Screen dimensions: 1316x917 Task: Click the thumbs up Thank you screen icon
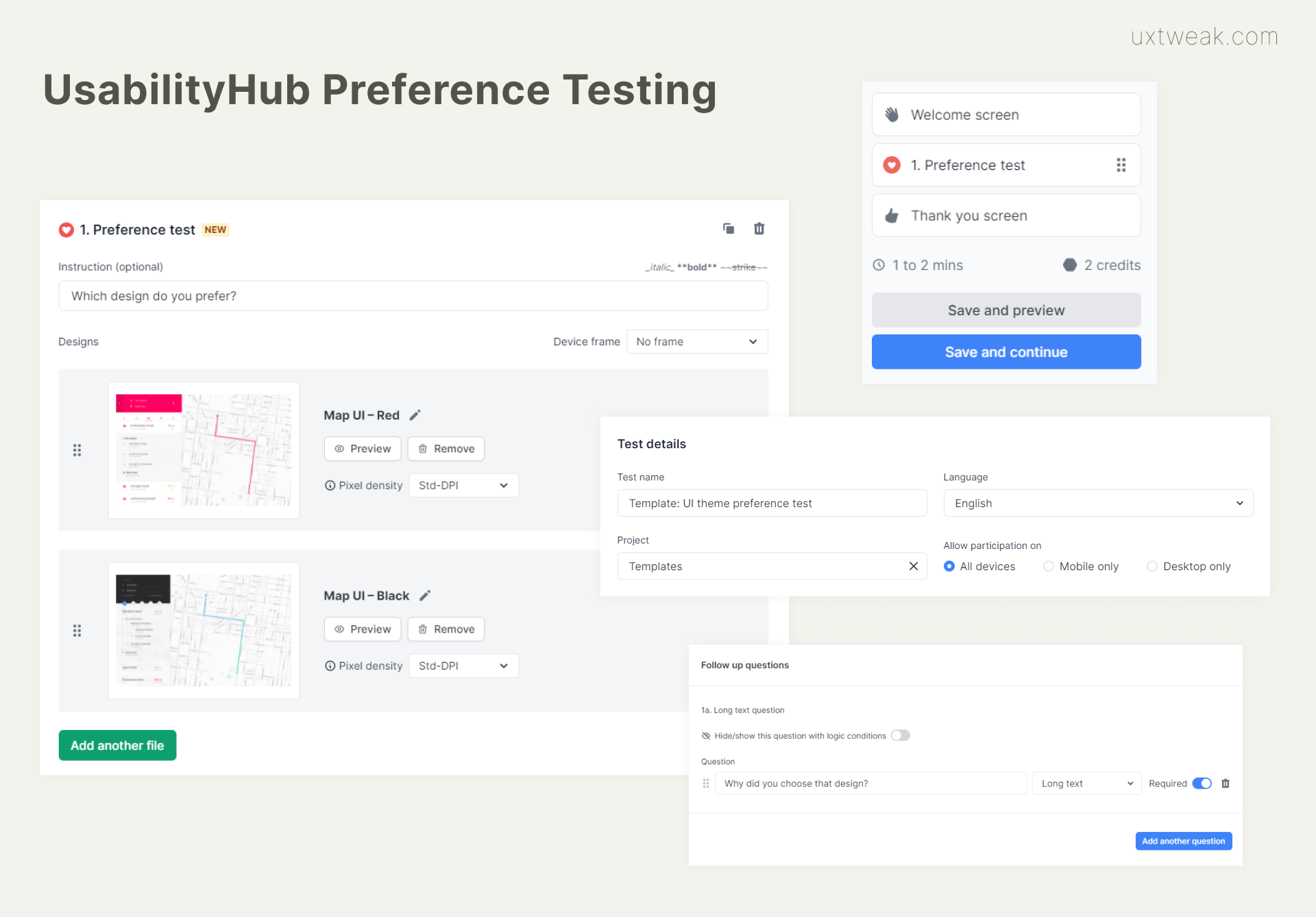892,215
